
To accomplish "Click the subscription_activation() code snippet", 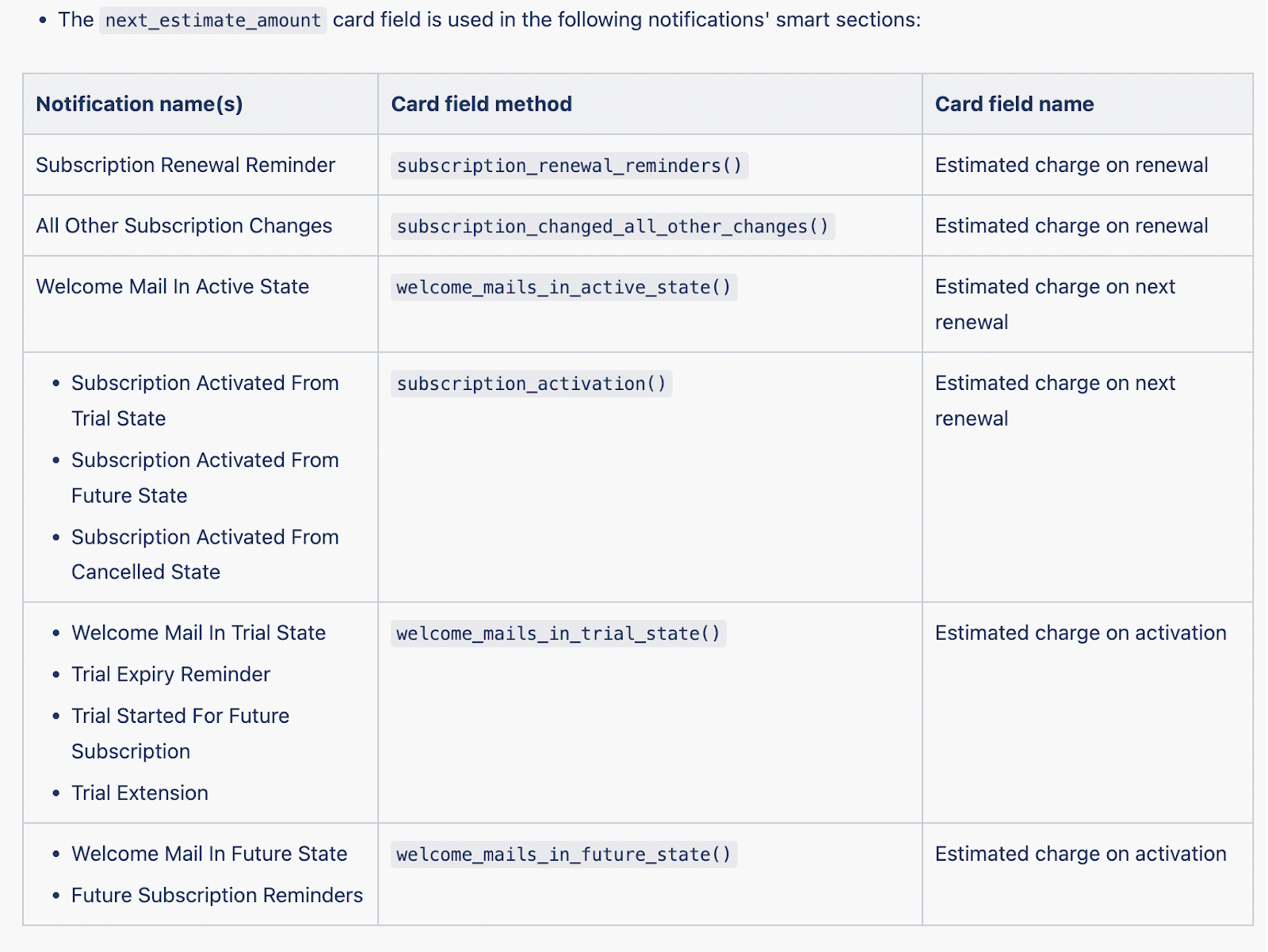I will coord(531,384).
